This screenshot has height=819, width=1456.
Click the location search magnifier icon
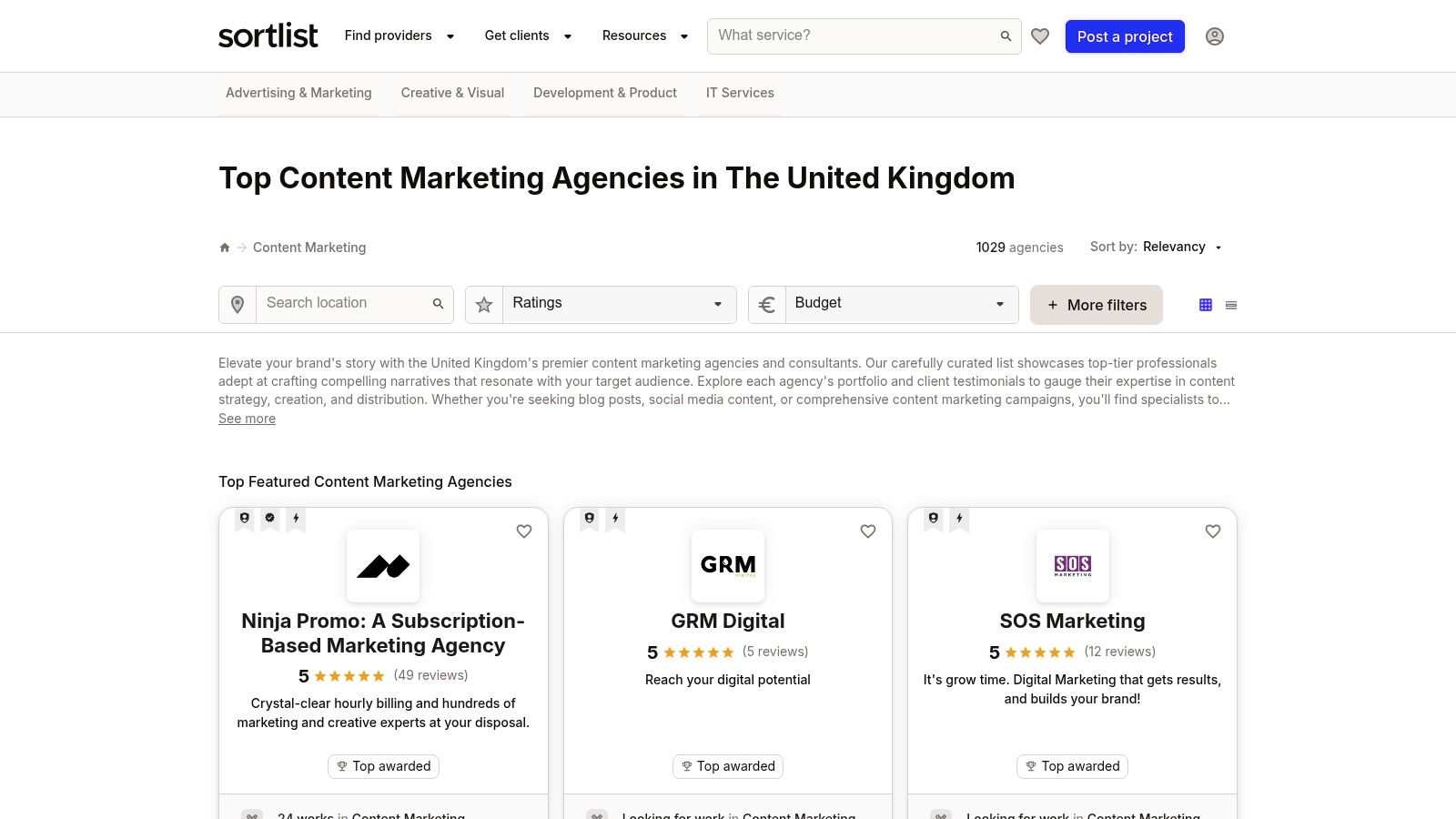(x=438, y=304)
